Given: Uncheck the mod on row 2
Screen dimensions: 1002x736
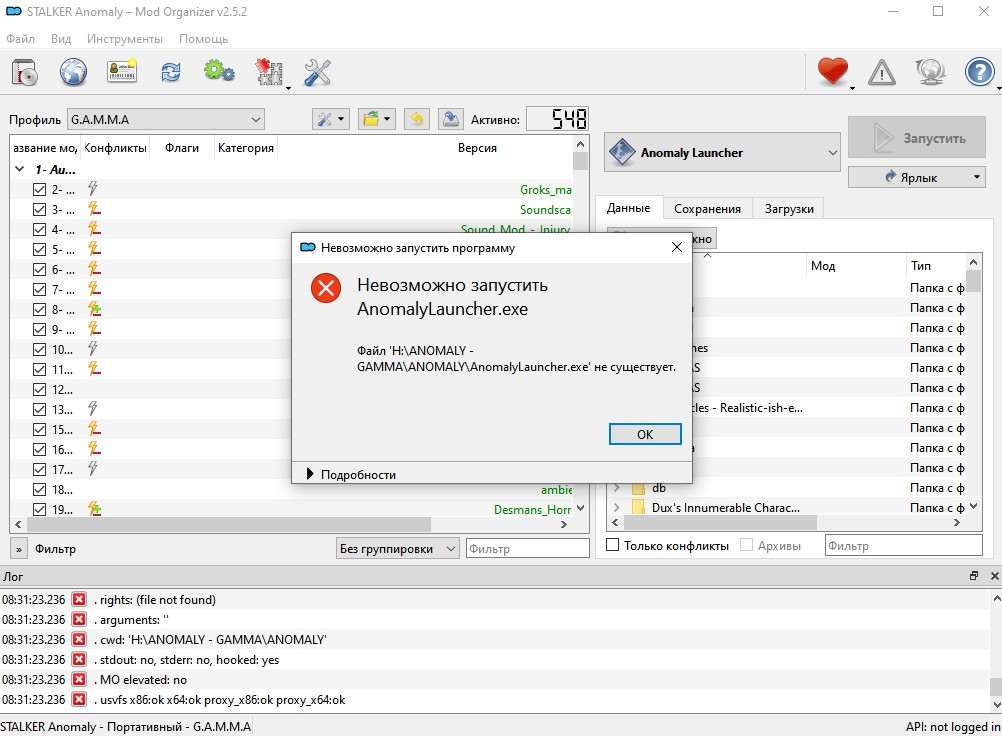Looking at the screenshot, I should pyautogui.click(x=40, y=189).
